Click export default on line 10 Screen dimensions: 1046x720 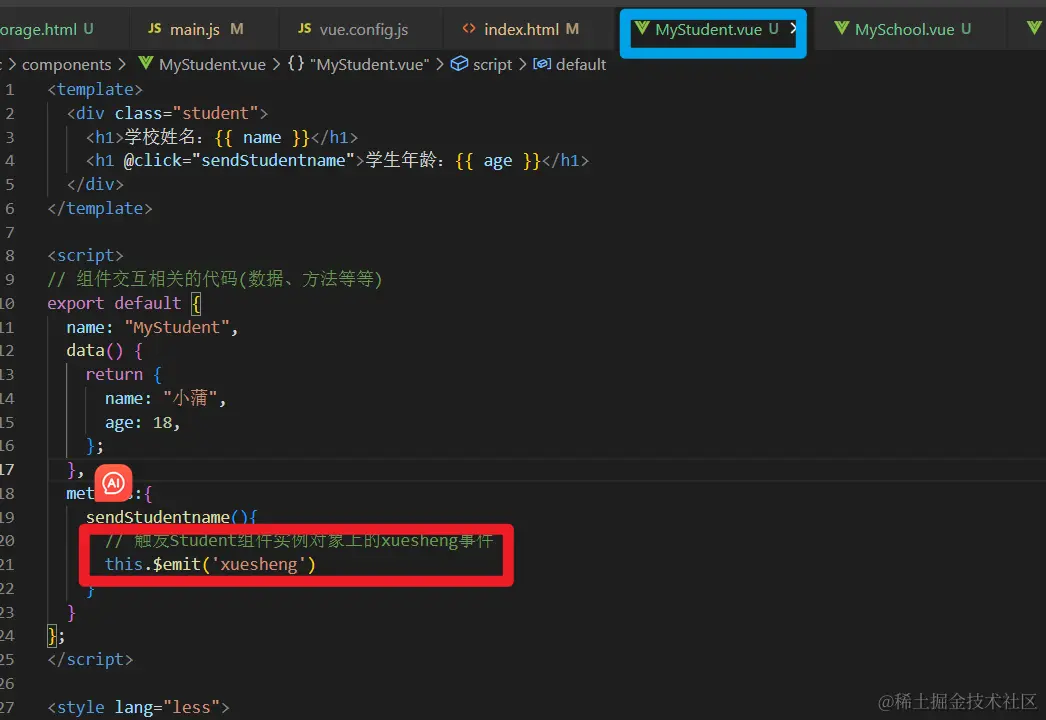tap(114, 303)
